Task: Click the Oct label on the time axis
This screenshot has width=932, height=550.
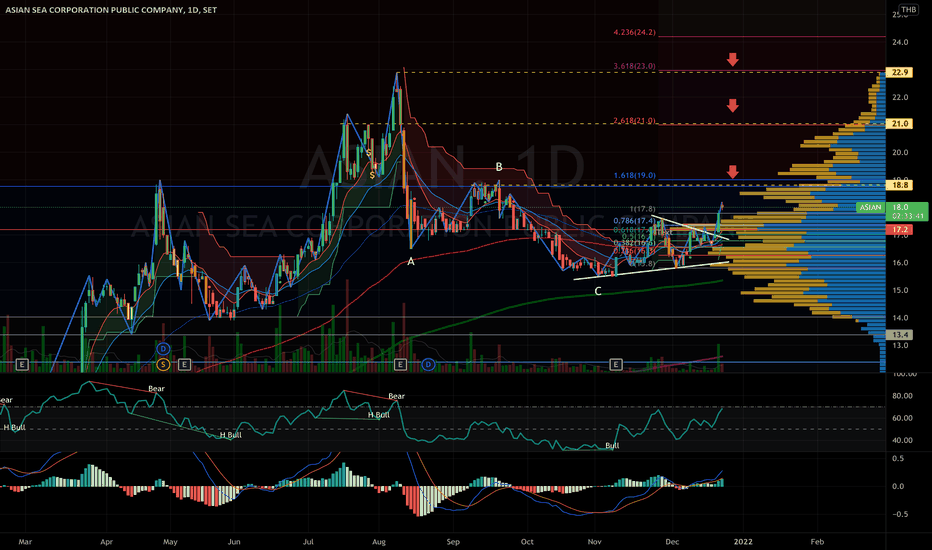Action: pos(527,542)
